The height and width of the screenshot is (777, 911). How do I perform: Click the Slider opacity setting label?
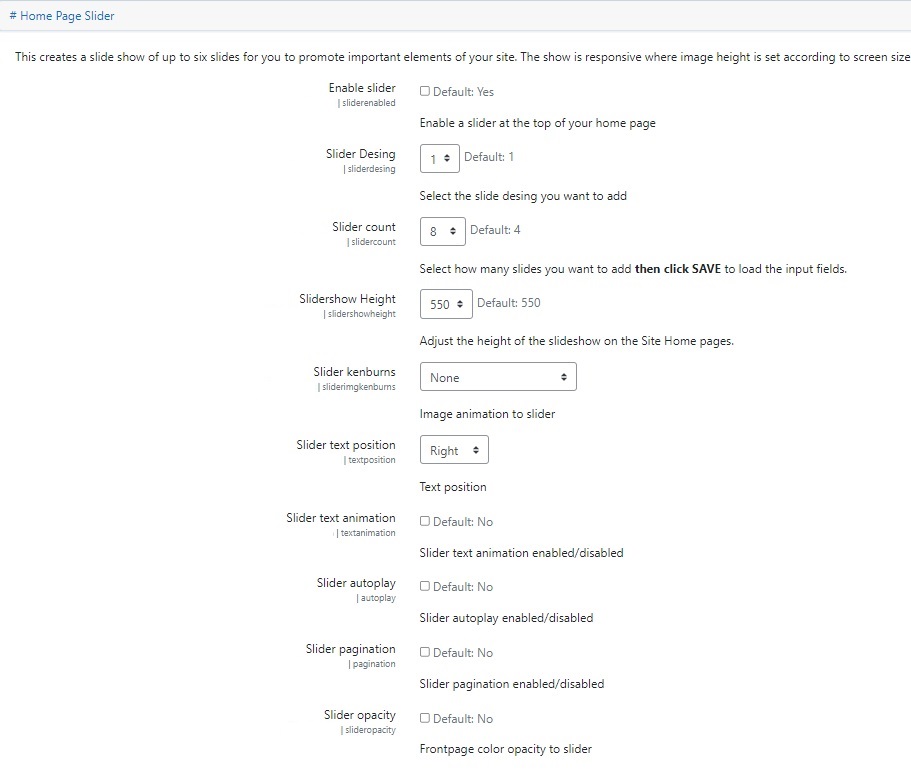(x=360, y=715)
